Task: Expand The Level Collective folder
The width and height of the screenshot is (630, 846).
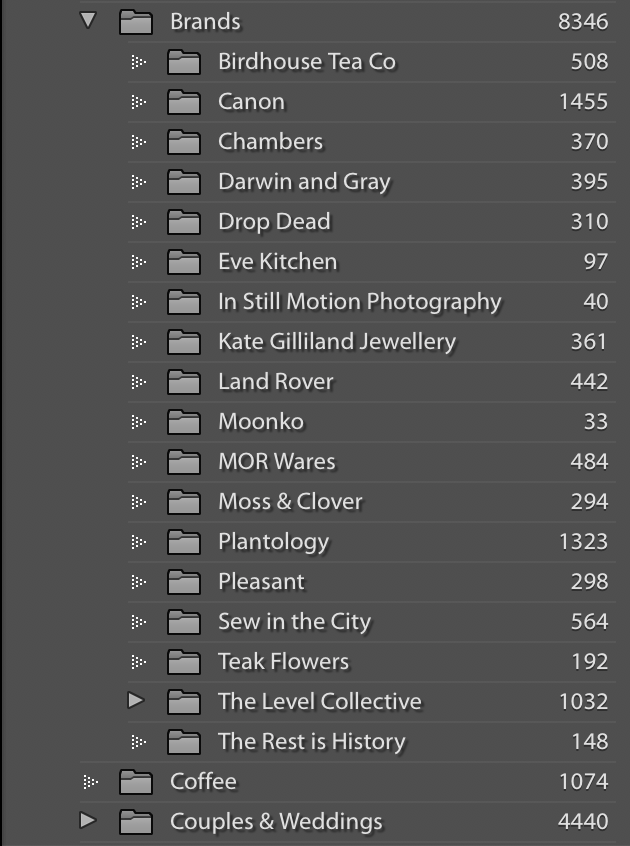Action: [x=136, y=700]
